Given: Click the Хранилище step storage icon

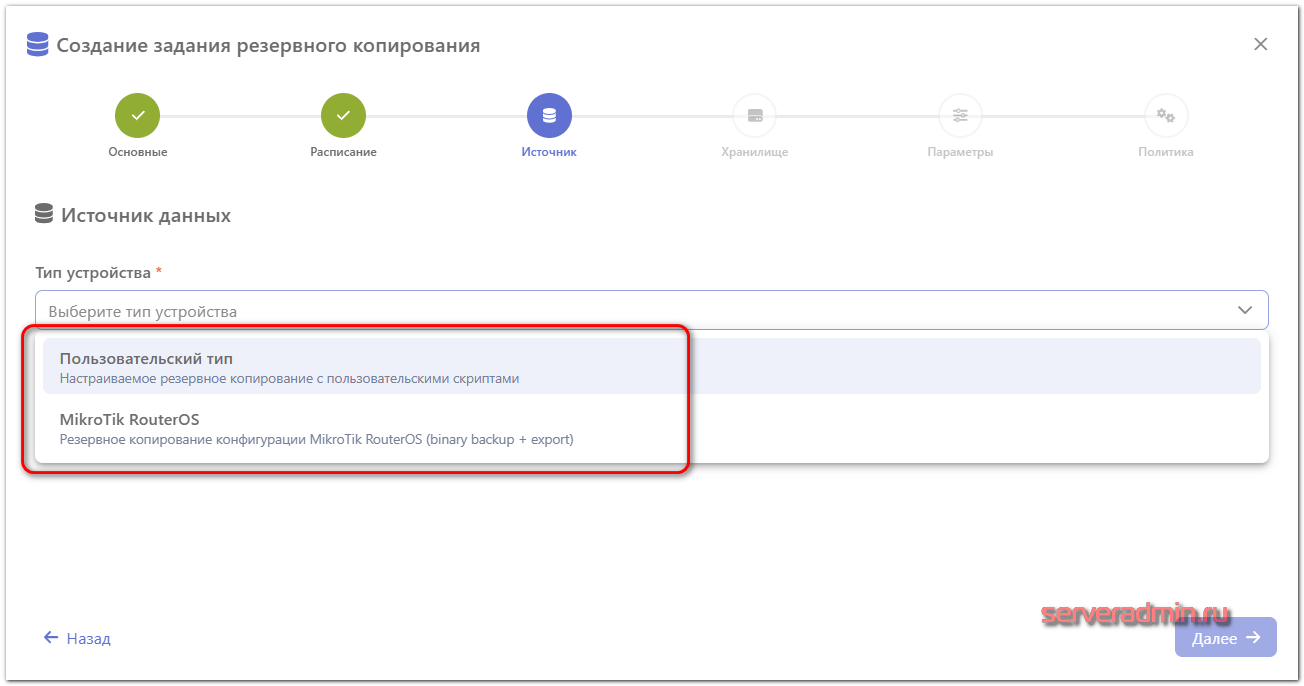Looking at the screenshot, I should [x=755, y=116].
